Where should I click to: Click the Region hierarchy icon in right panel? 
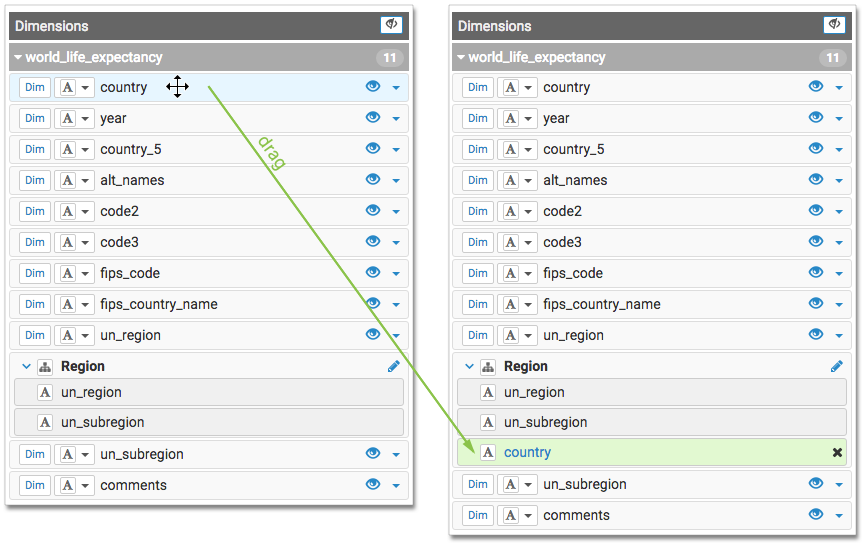487,367
